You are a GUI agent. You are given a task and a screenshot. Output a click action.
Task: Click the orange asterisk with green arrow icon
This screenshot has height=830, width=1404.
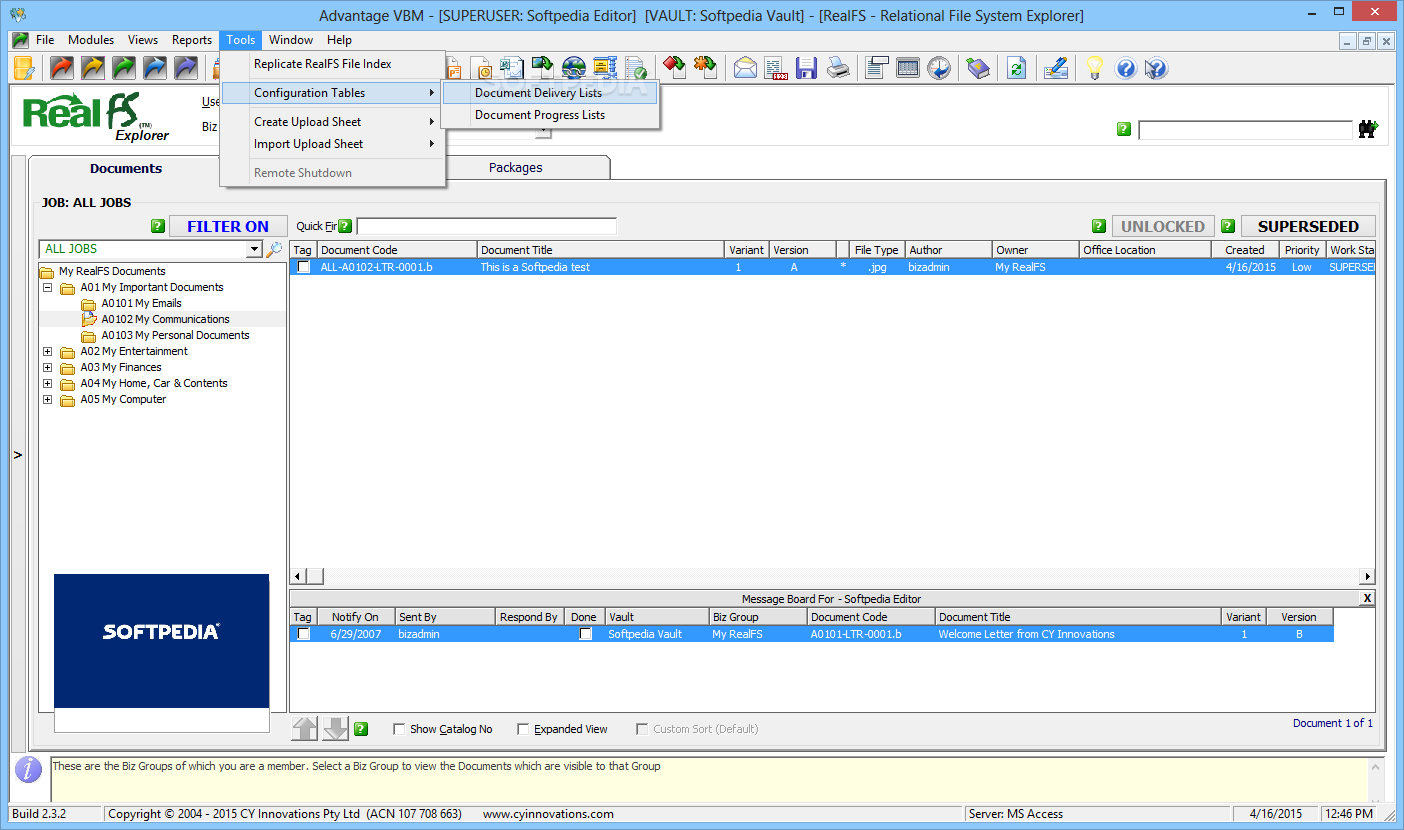pyautogui.click(x=706, y=68)
